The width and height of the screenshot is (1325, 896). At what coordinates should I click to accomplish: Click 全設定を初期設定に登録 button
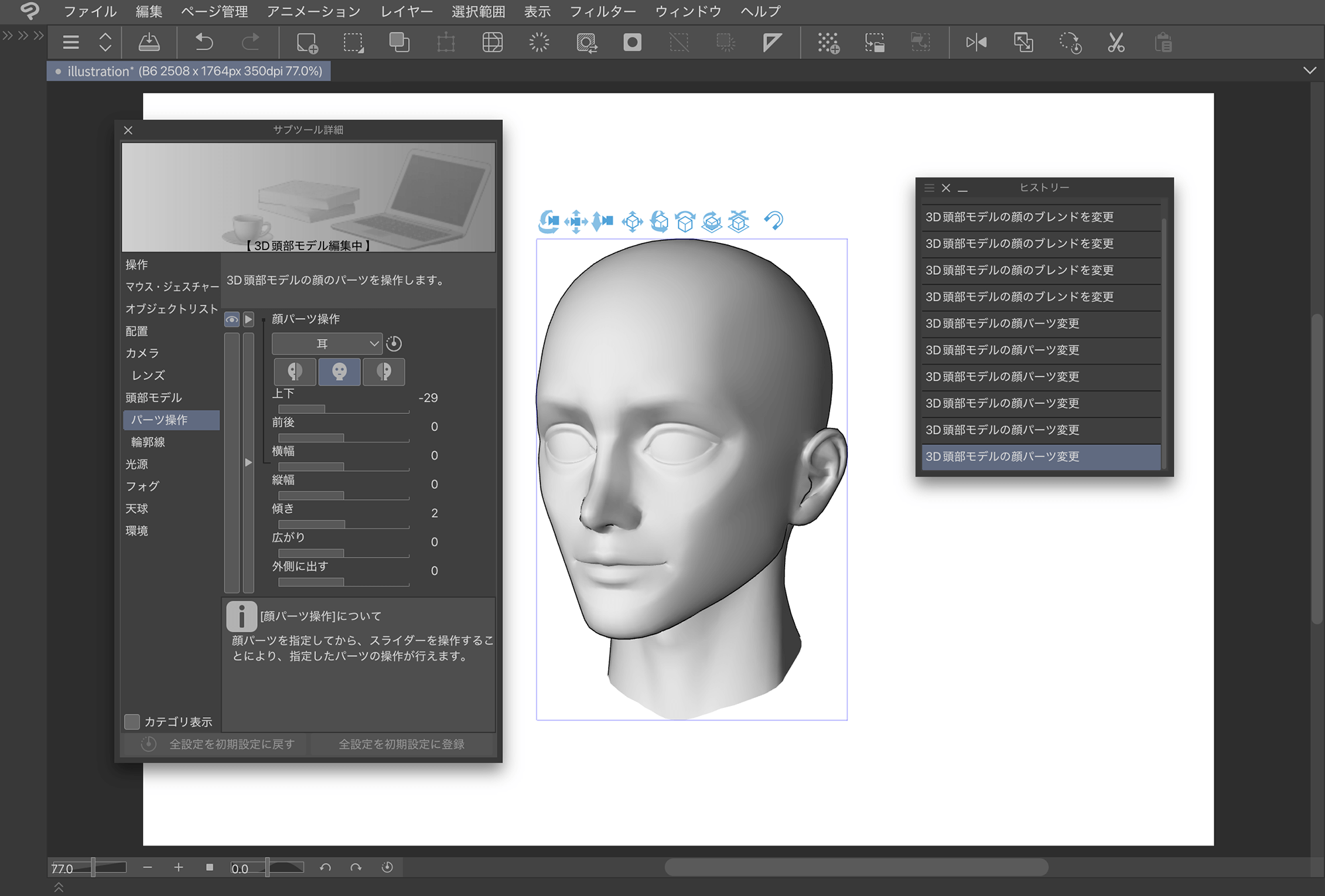pos(401,744)
